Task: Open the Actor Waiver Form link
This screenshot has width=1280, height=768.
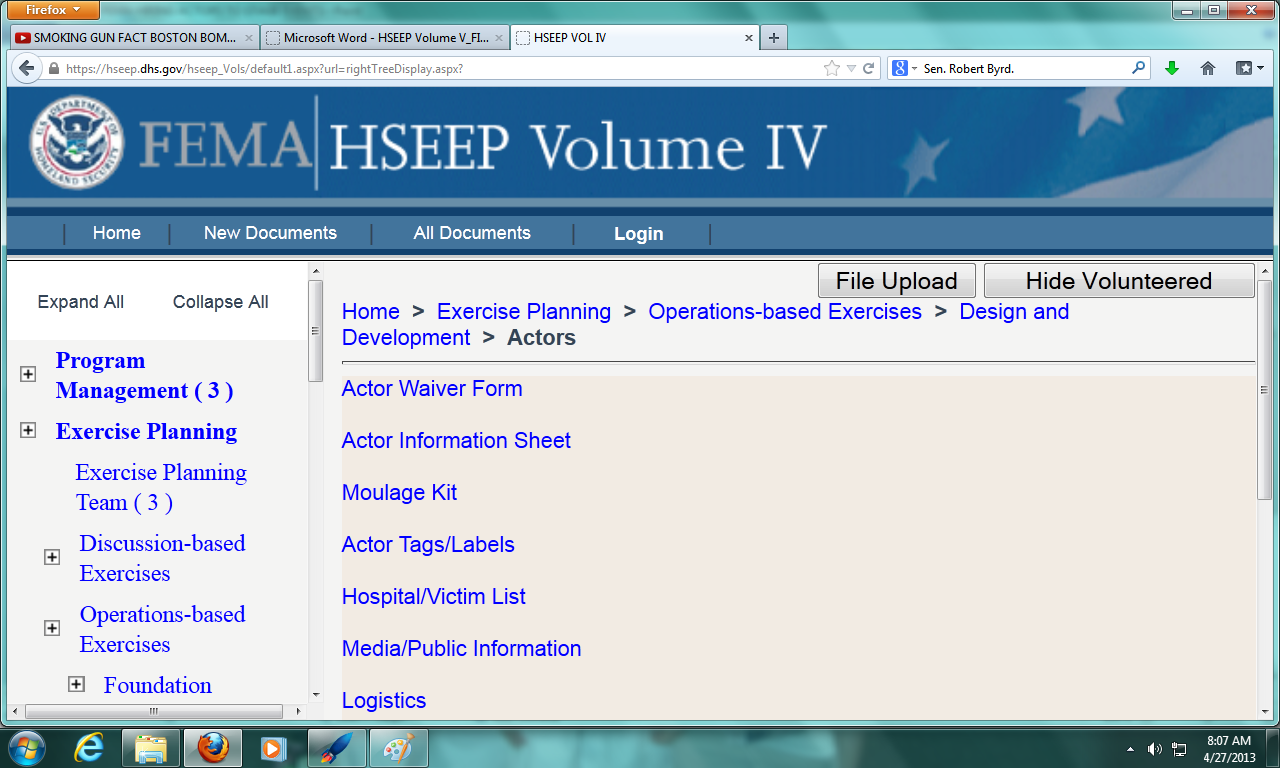Action: pyautogui.click(x=432, y=388)
